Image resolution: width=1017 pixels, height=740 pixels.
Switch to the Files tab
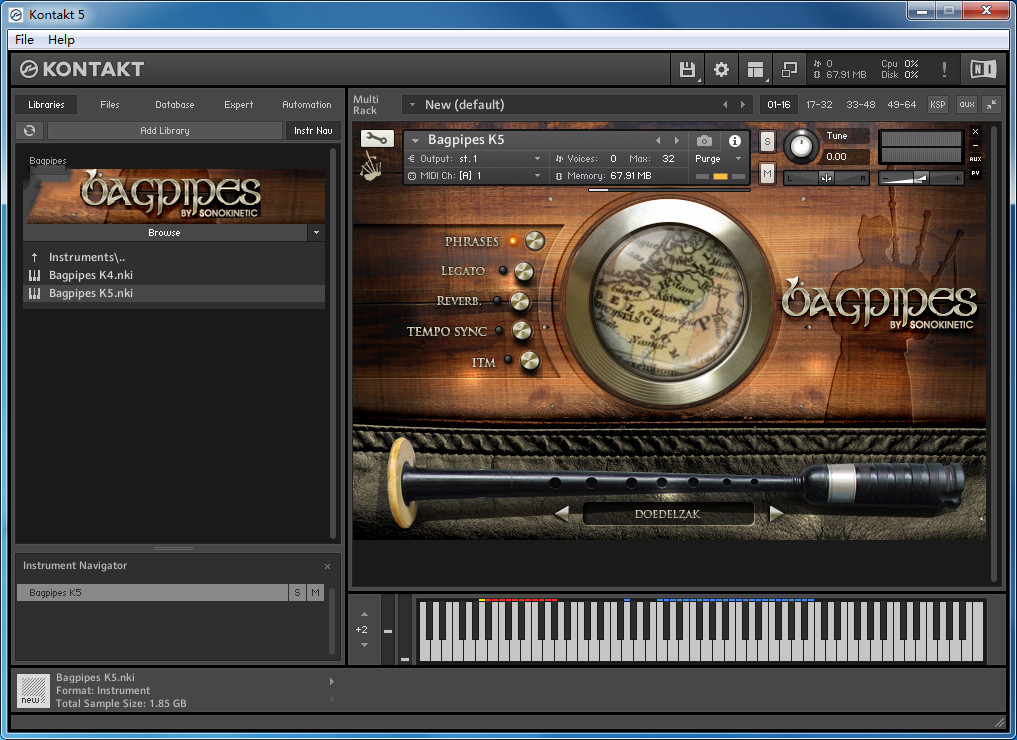[x=110, y=104]
